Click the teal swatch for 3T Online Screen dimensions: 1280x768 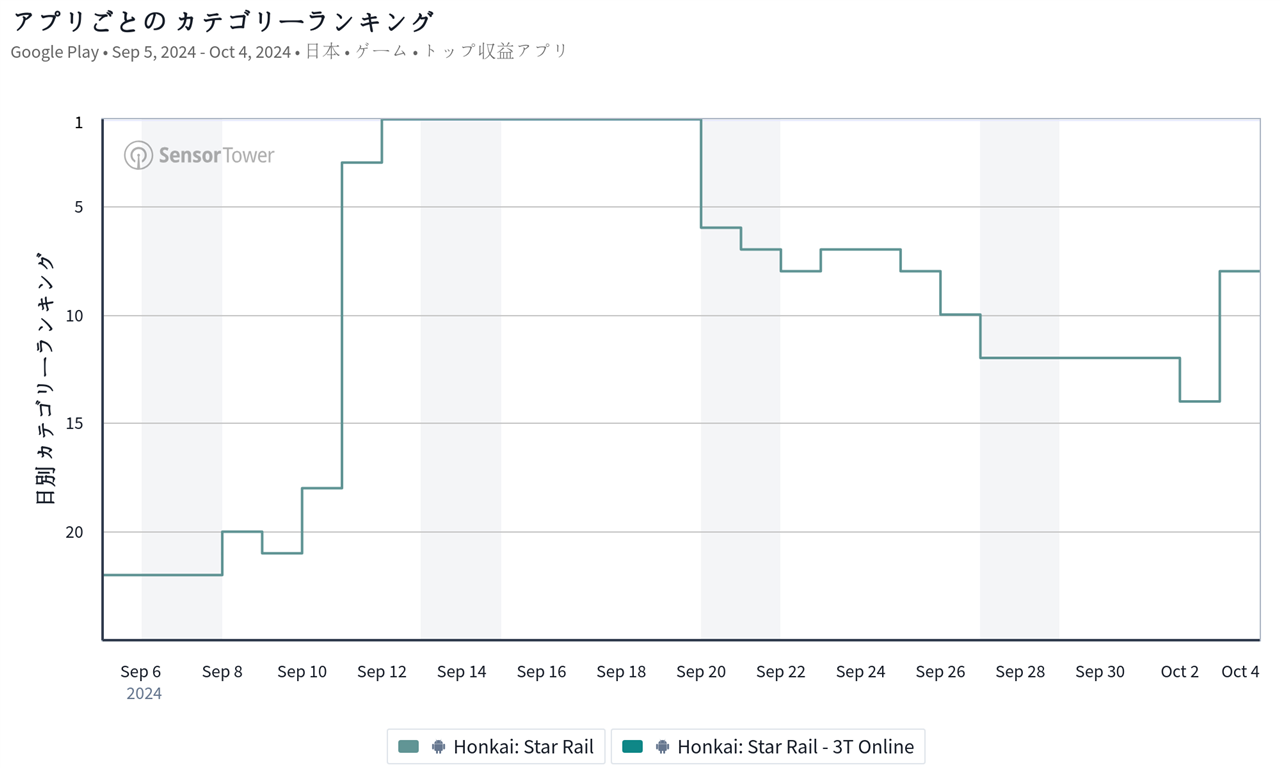[x=632, y=746]
